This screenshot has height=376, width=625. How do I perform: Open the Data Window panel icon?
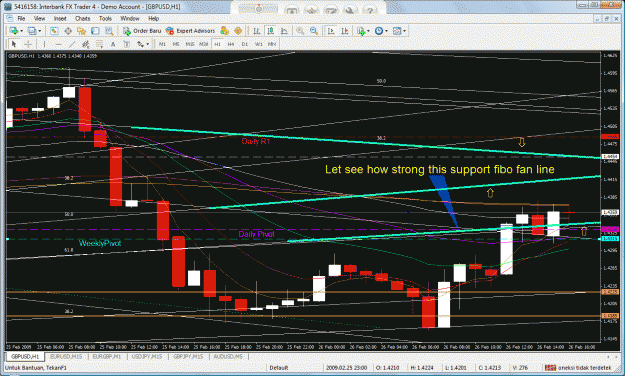68,31
